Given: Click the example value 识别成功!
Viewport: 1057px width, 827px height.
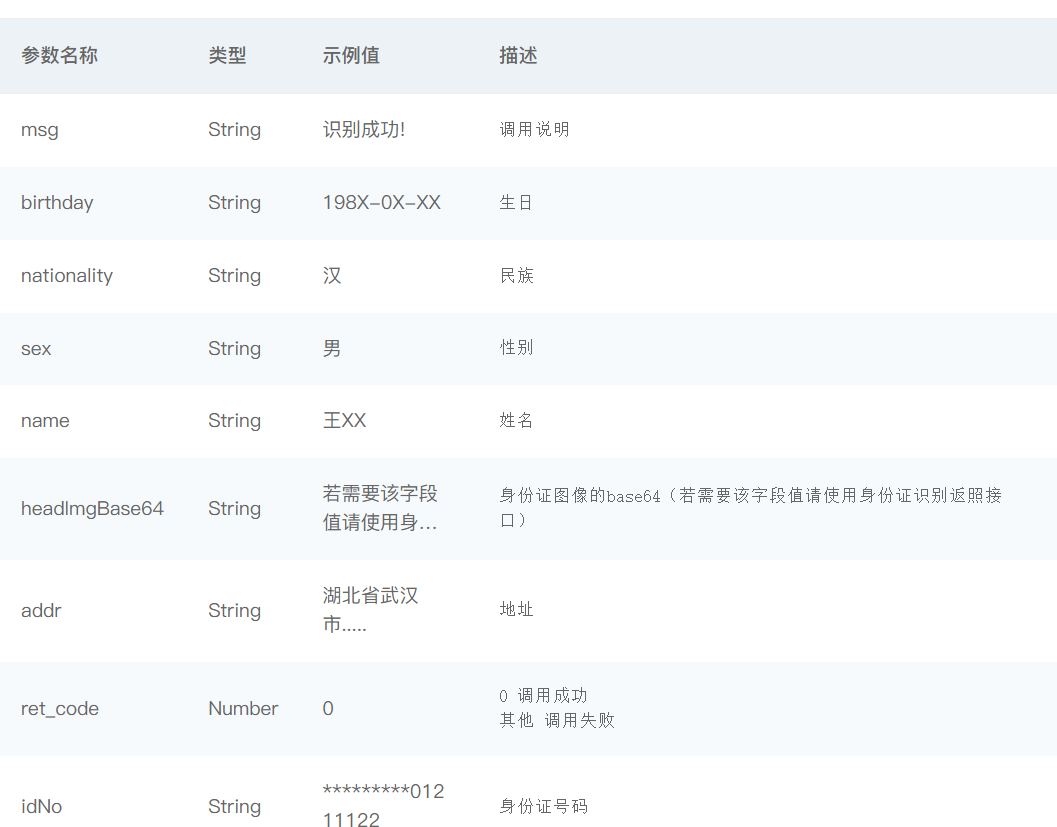Looking at the screenshot, I should 364,129.
